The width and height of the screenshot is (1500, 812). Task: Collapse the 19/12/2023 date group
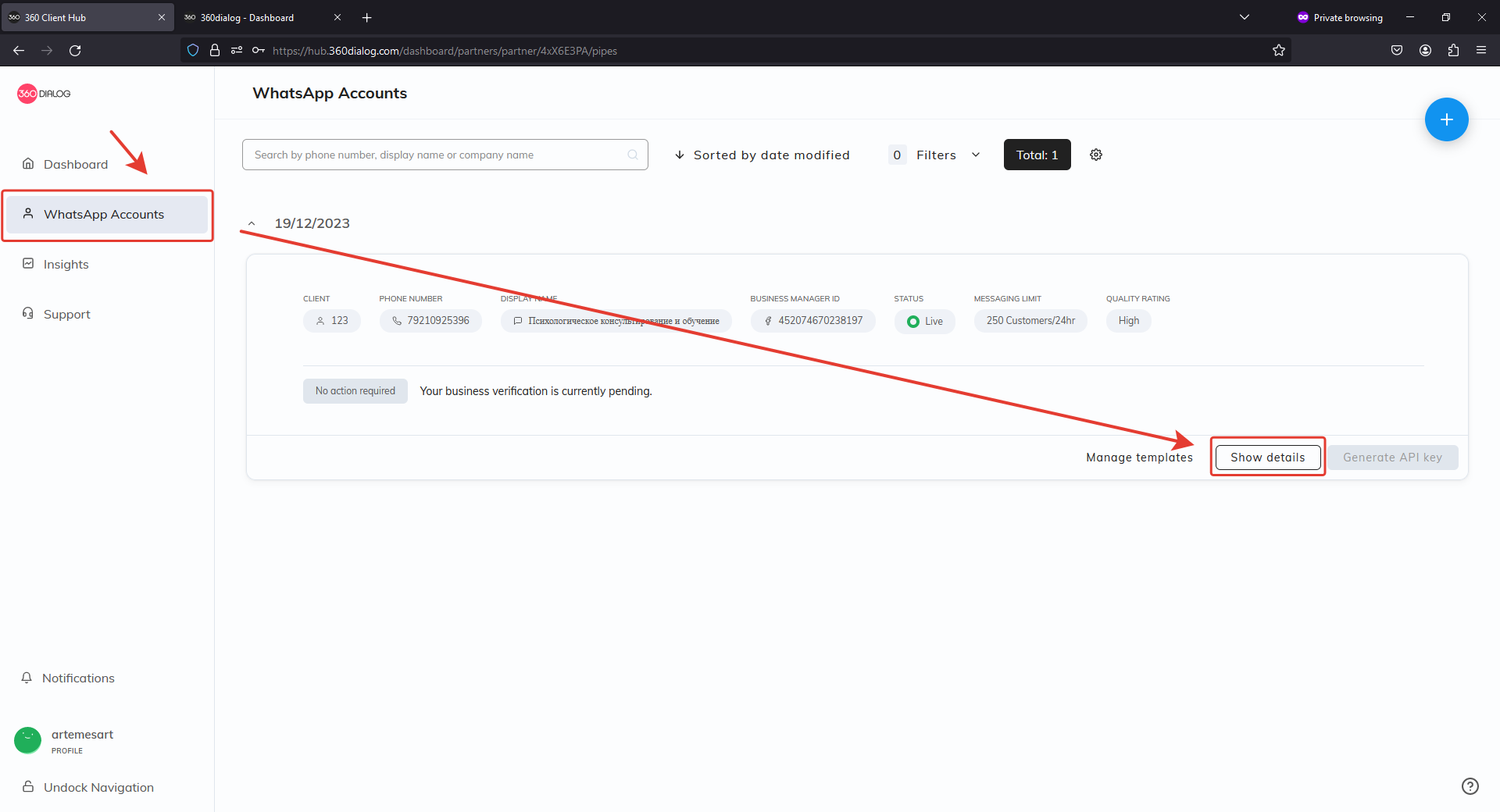click(252, 224)
